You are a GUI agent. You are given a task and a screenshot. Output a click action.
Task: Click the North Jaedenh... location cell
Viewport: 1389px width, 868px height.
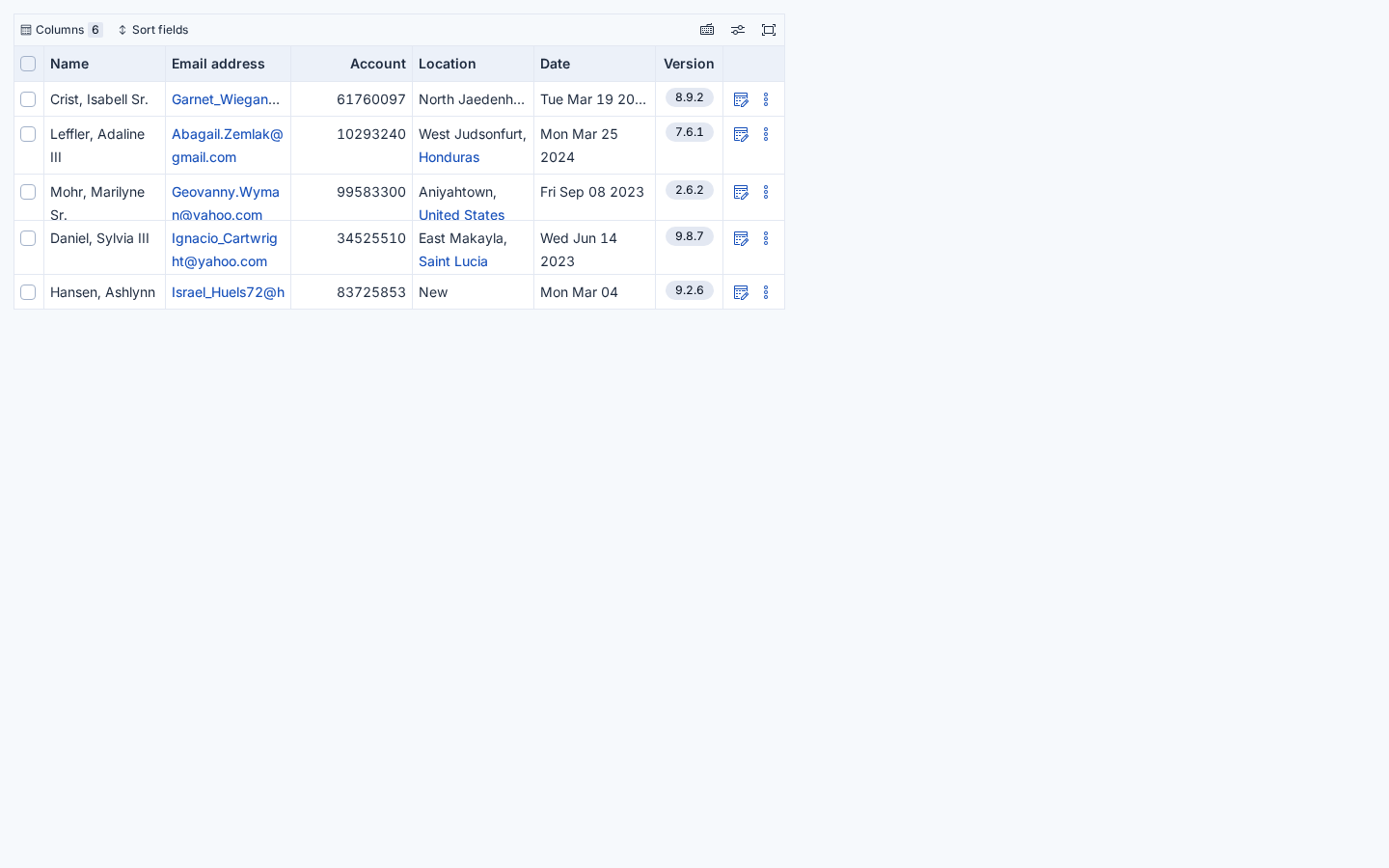472,99
